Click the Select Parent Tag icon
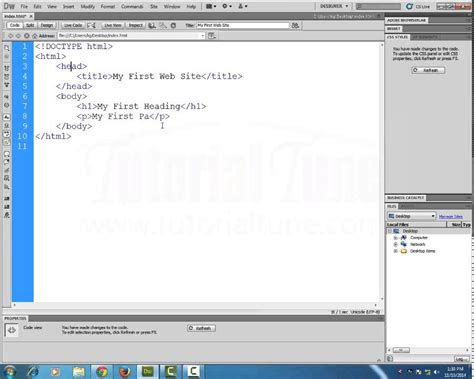Viewport: 474px width, 379px height. click(x=7, y=97)
